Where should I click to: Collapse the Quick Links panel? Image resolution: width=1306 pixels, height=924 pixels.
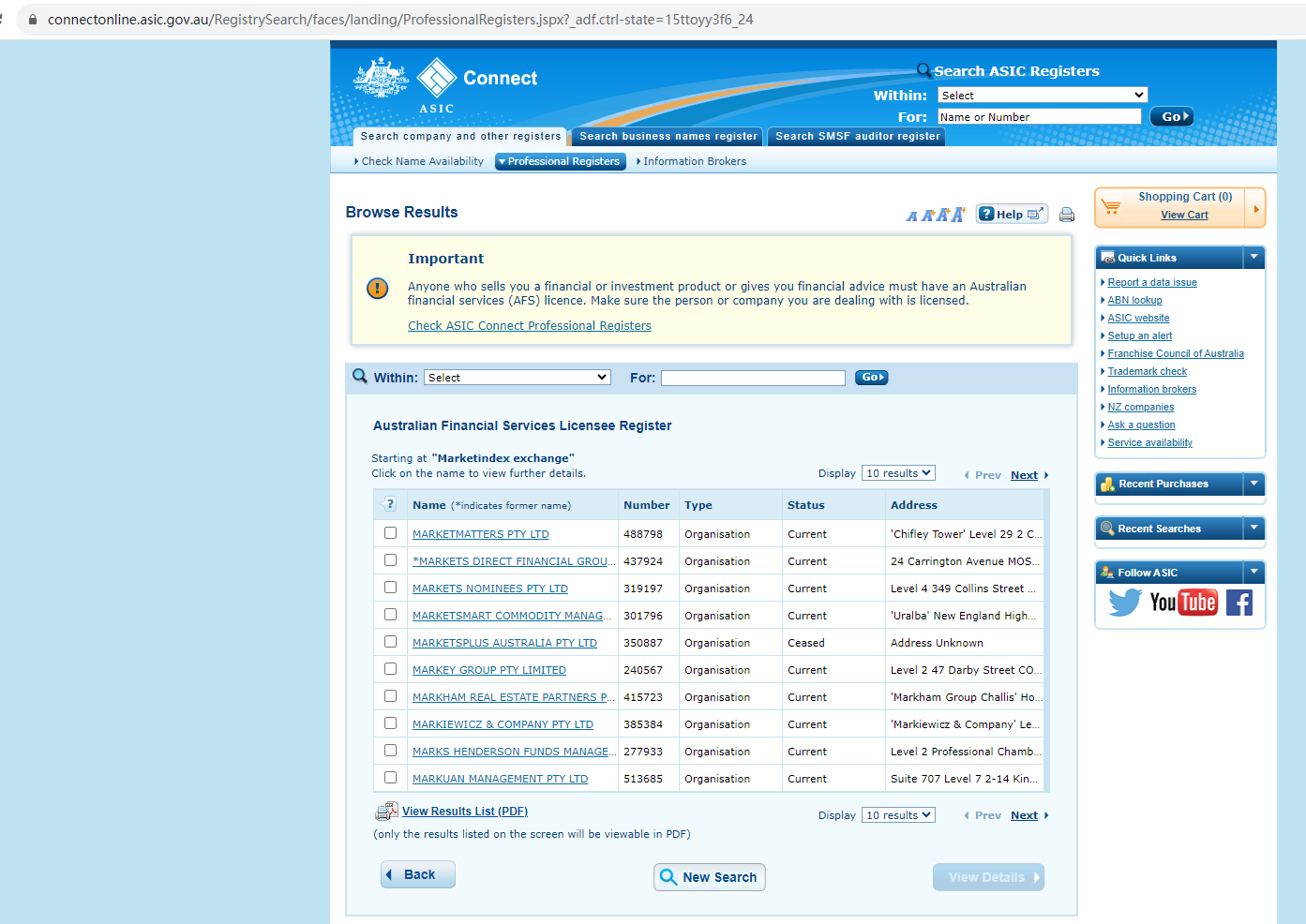point(1253,257)
